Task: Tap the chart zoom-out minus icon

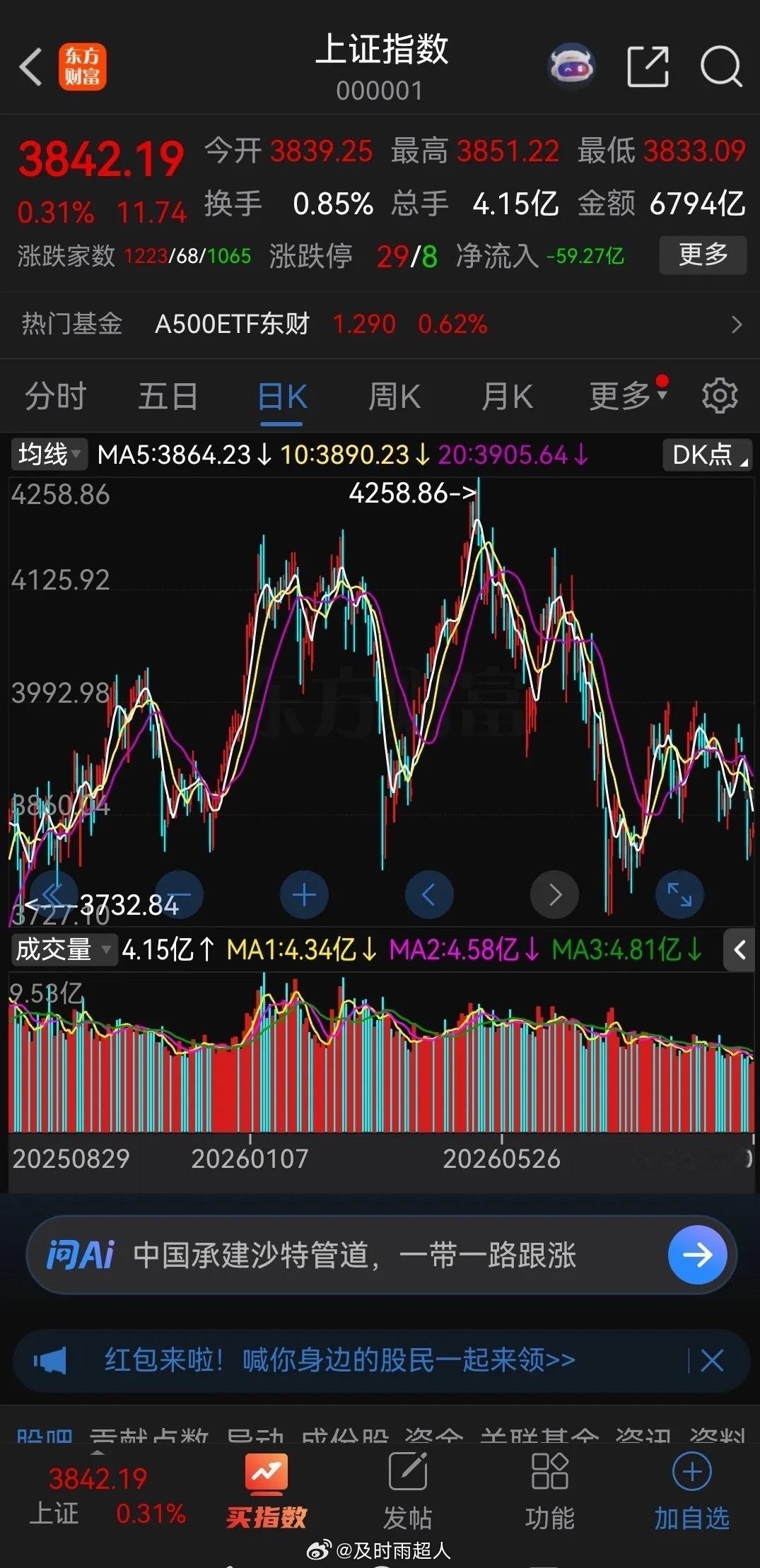Action: (179, 895)
